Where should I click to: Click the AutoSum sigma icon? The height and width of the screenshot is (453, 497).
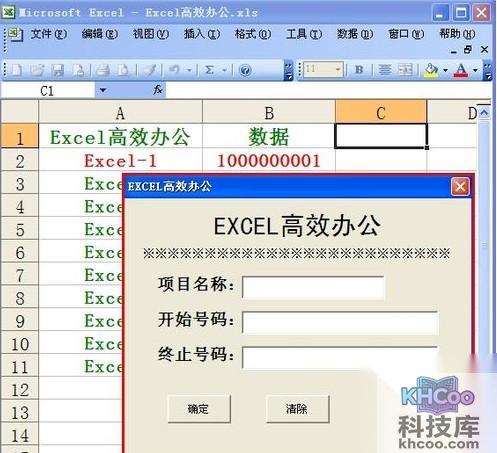click(x=210, y=70)
